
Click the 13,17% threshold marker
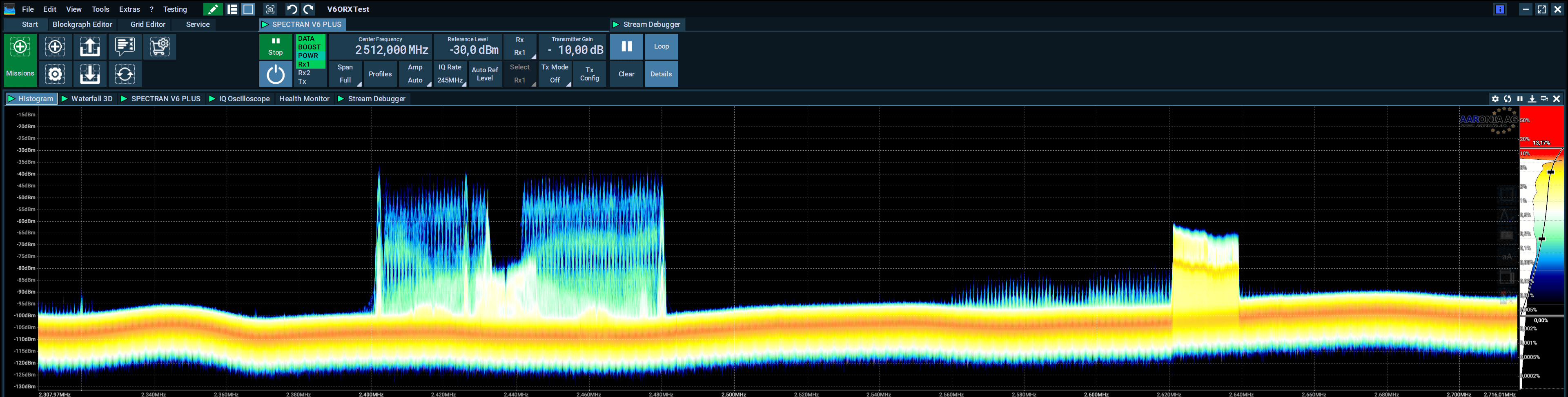coord(1542,143)
